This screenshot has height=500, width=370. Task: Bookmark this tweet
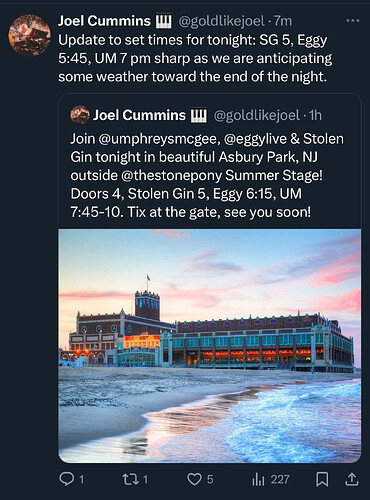tap(322, 479)
